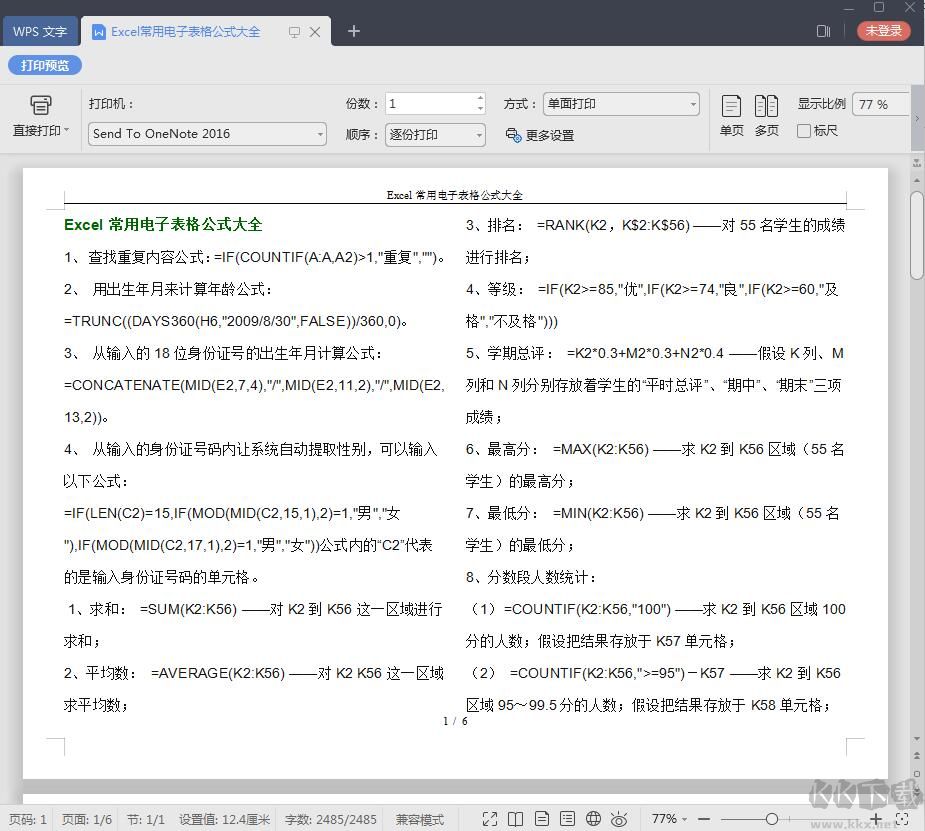The image size is (925, 831).
Task: Click the sidebar panel icon near 未登录
Action: pyautogui.click(x=823, y=31)
